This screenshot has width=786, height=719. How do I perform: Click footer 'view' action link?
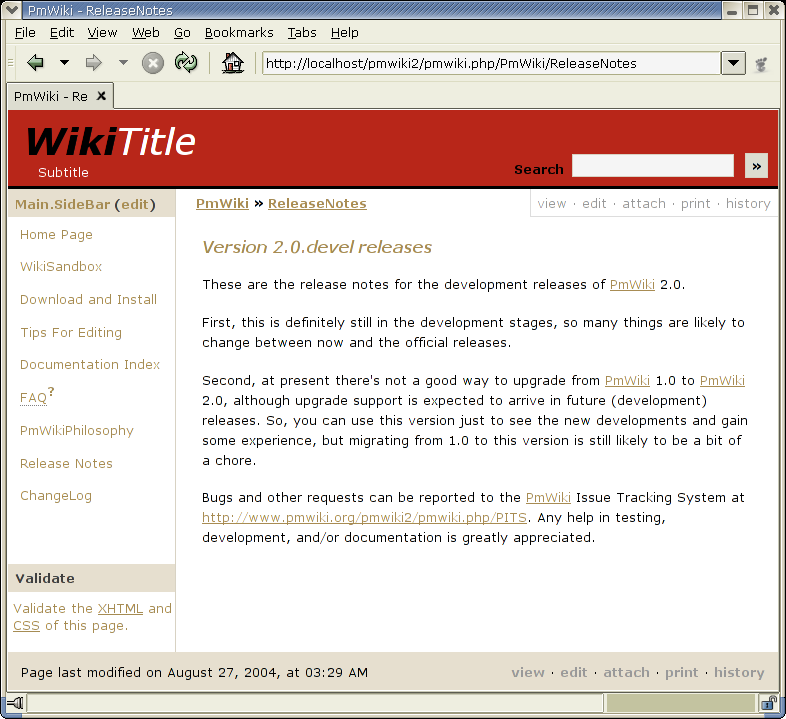coord(528,672)
